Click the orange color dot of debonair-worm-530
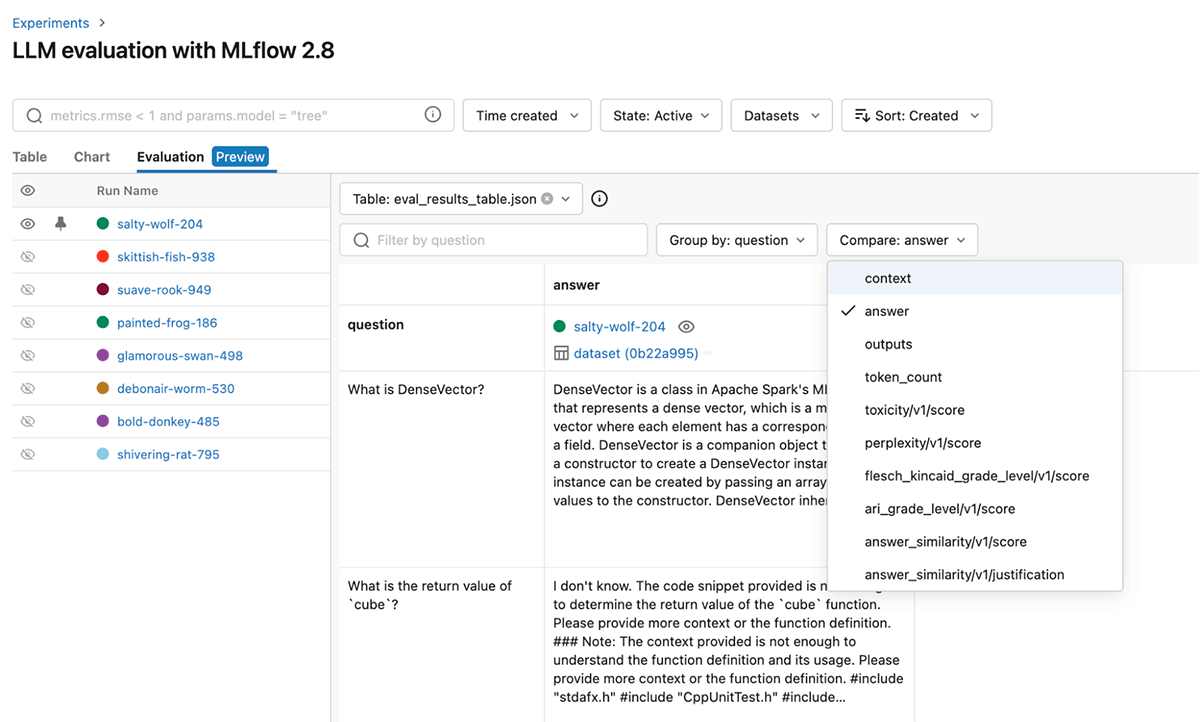 (103, 389)
